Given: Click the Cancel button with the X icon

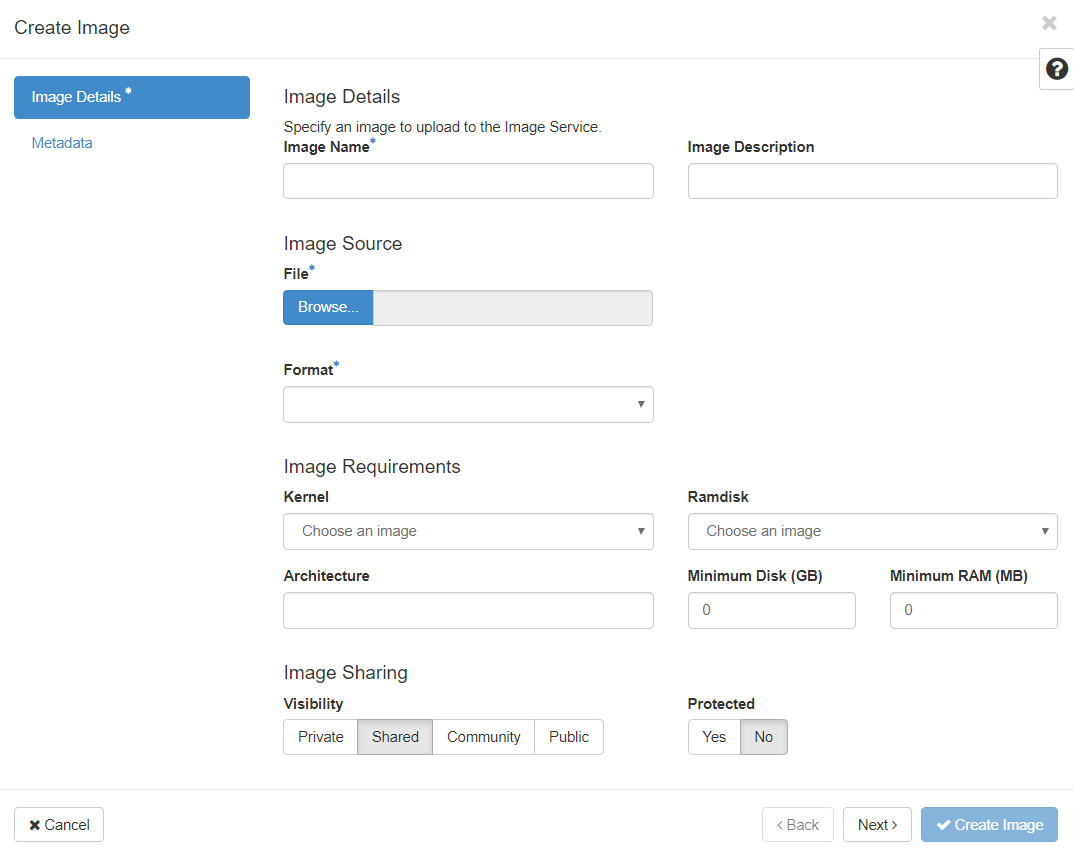Looking at the screenshot, I should [x=58, y=824].
